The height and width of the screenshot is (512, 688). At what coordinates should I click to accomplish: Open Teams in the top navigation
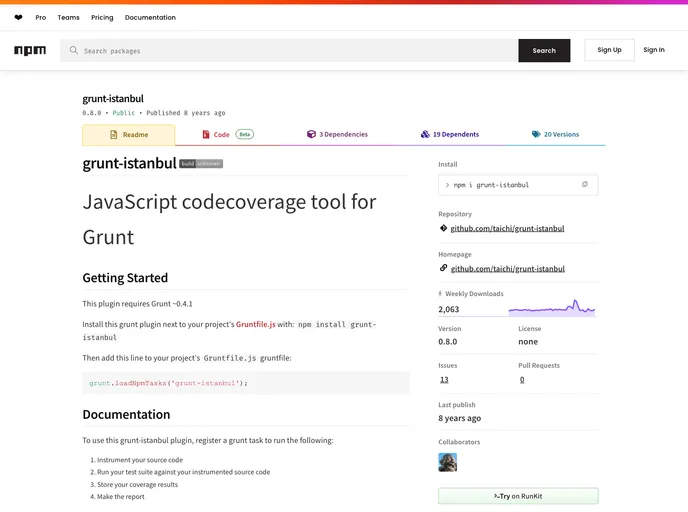68,18
